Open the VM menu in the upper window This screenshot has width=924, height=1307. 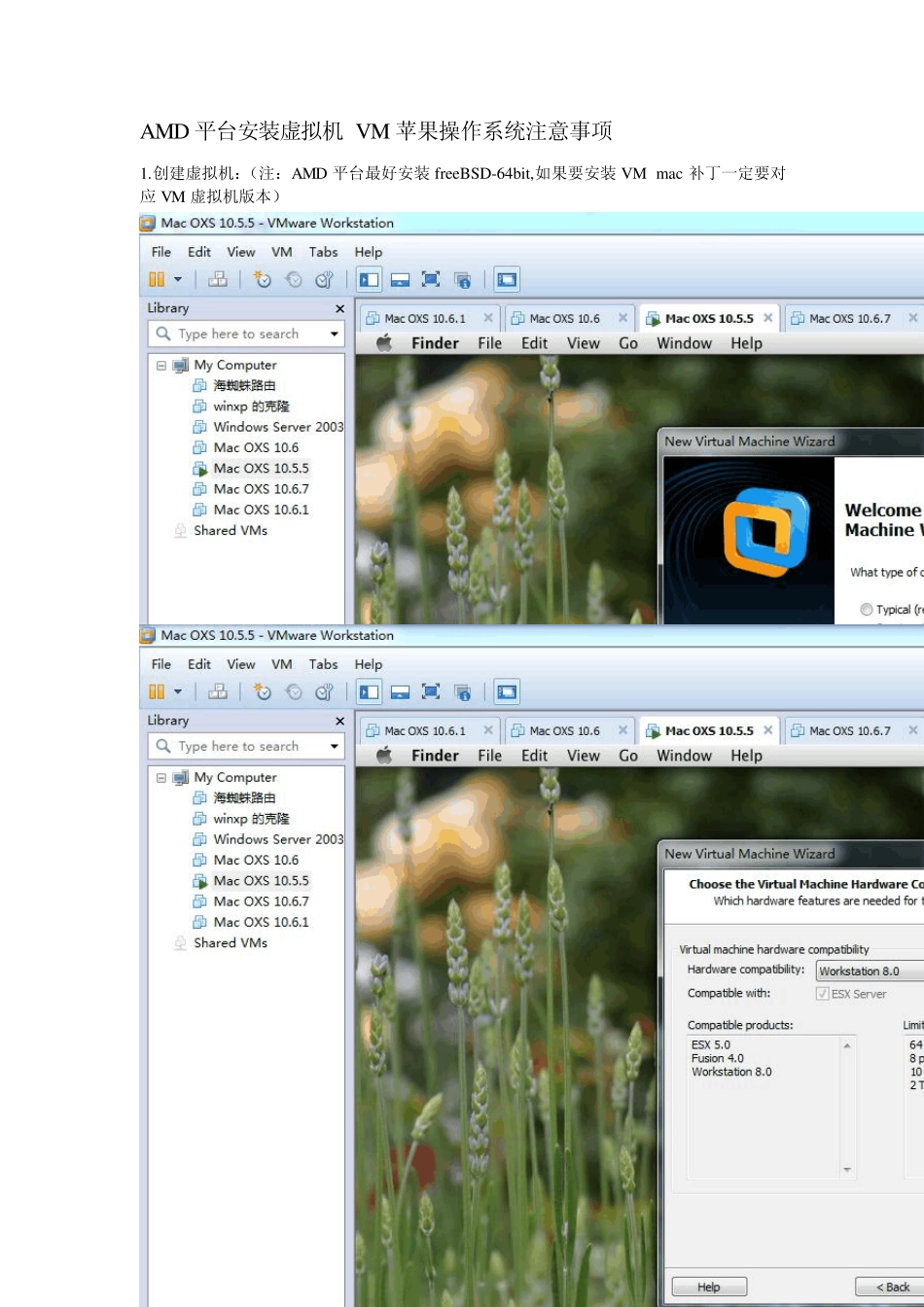[282, 252]
